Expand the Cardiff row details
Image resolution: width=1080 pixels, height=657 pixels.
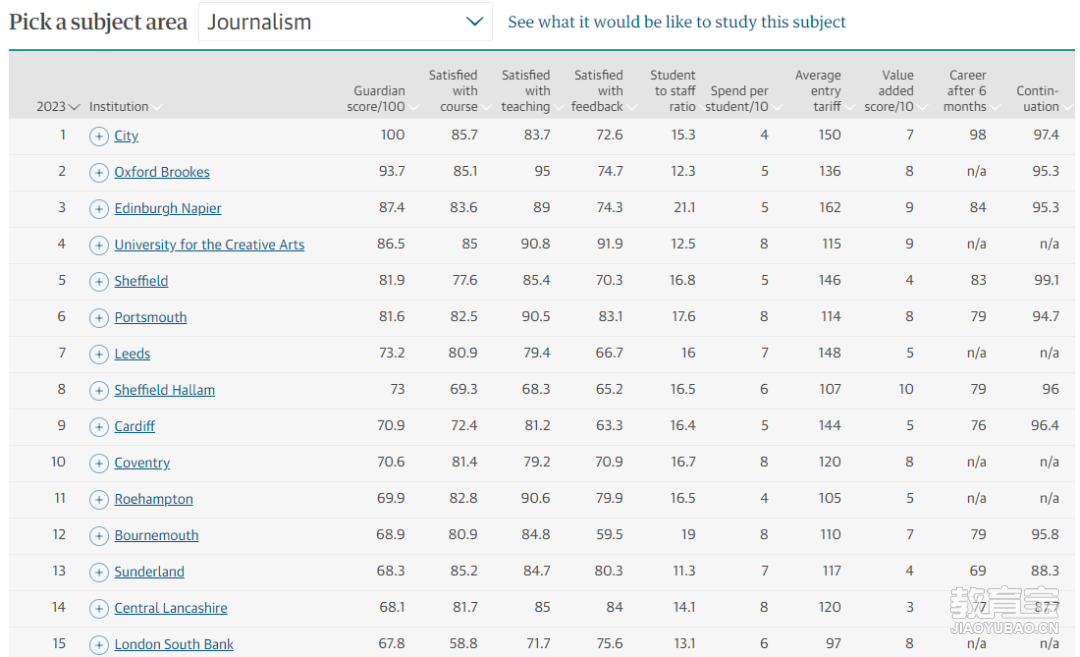pos(99,427)
